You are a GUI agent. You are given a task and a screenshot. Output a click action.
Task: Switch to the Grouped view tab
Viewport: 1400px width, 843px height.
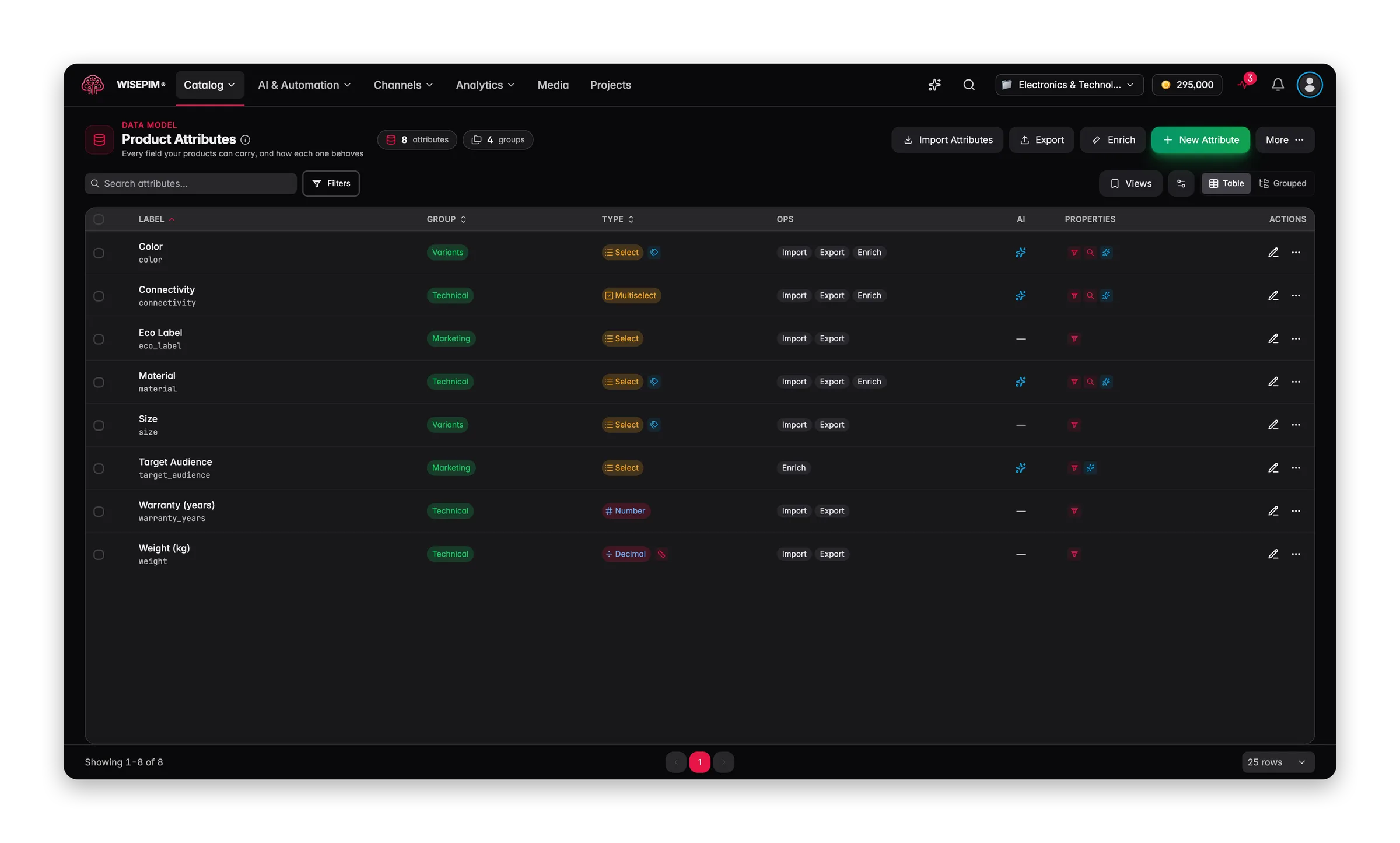(1283, 183)
